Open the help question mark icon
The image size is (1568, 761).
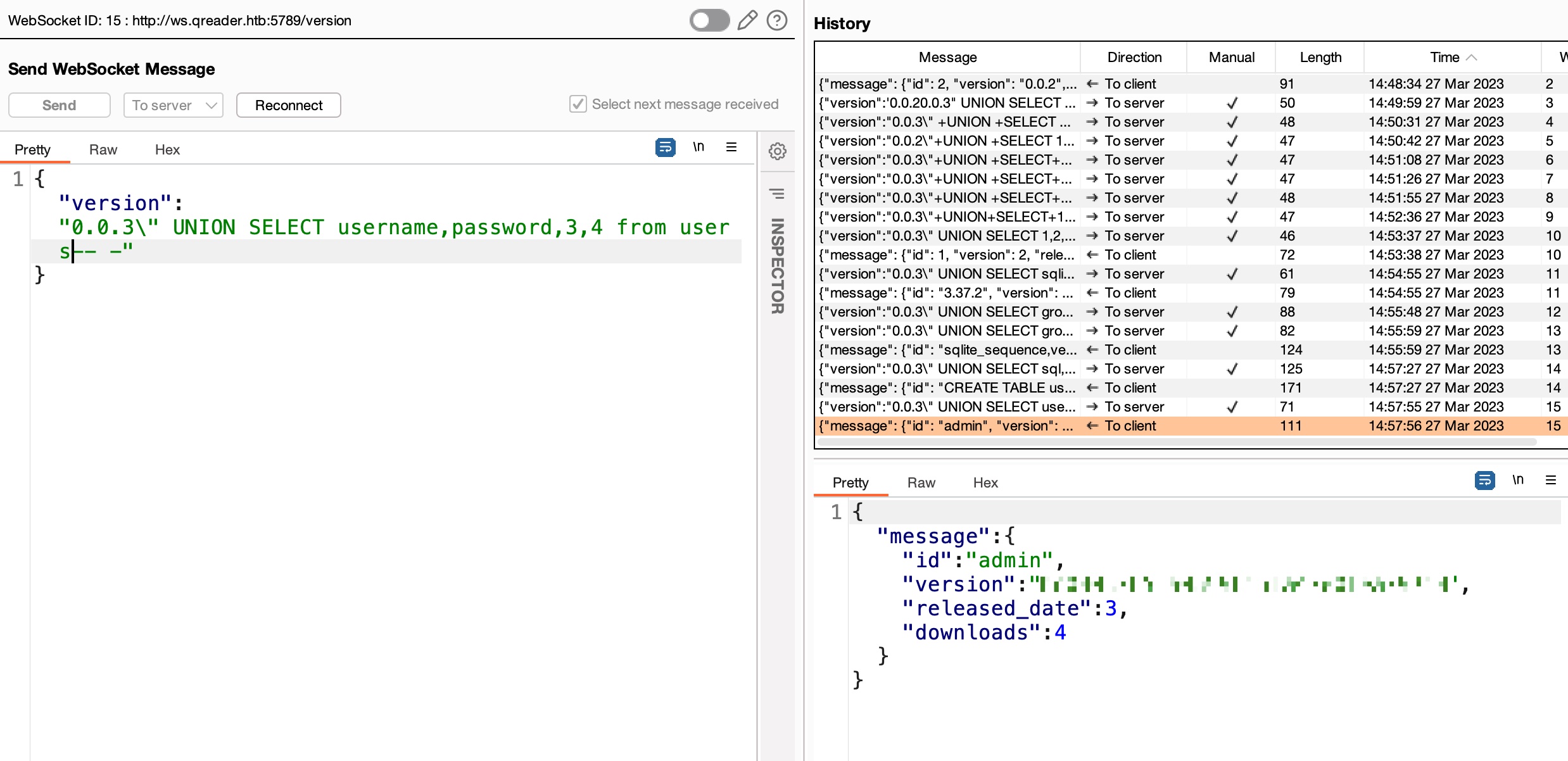point(777,20)
